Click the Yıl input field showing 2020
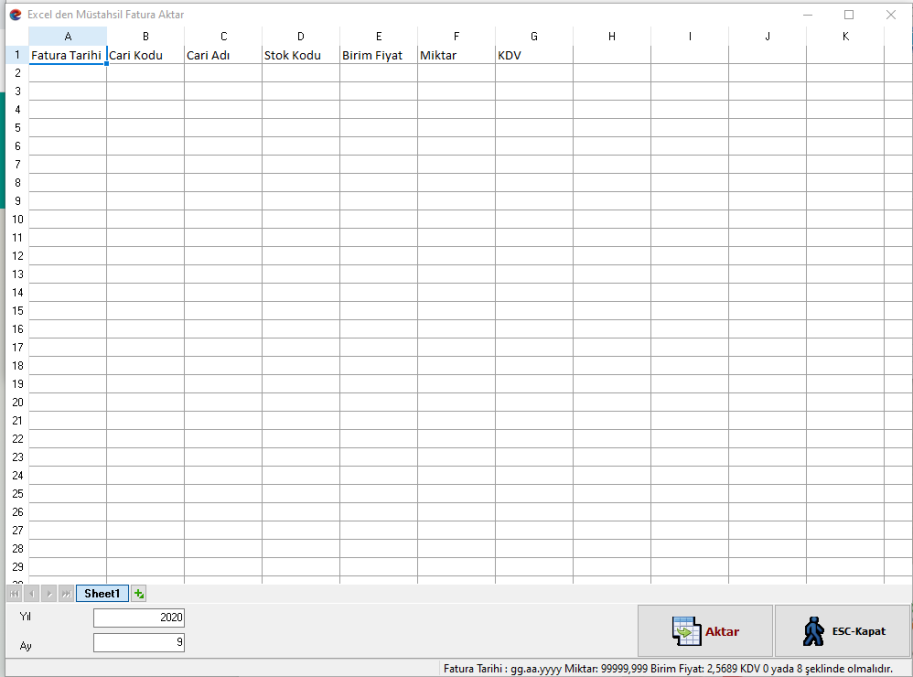This screenshot has width=913, height=677. pos(139,618)
